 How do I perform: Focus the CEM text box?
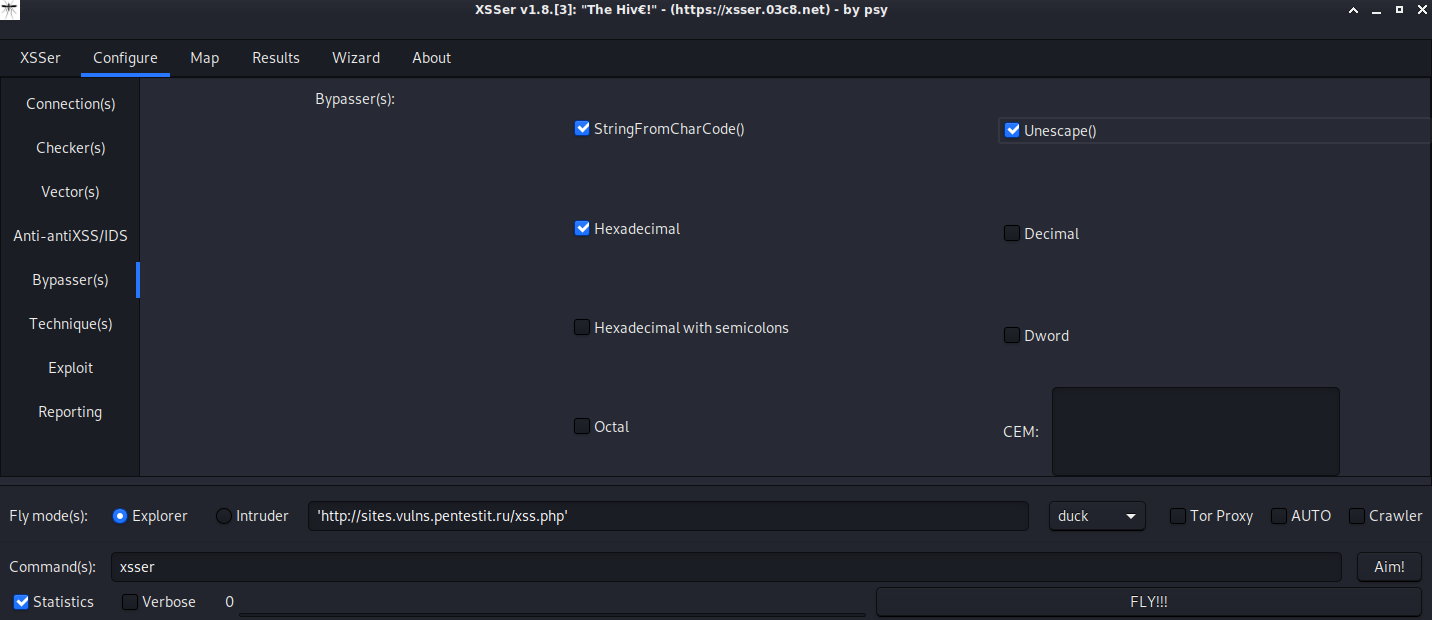(1195, 431)
